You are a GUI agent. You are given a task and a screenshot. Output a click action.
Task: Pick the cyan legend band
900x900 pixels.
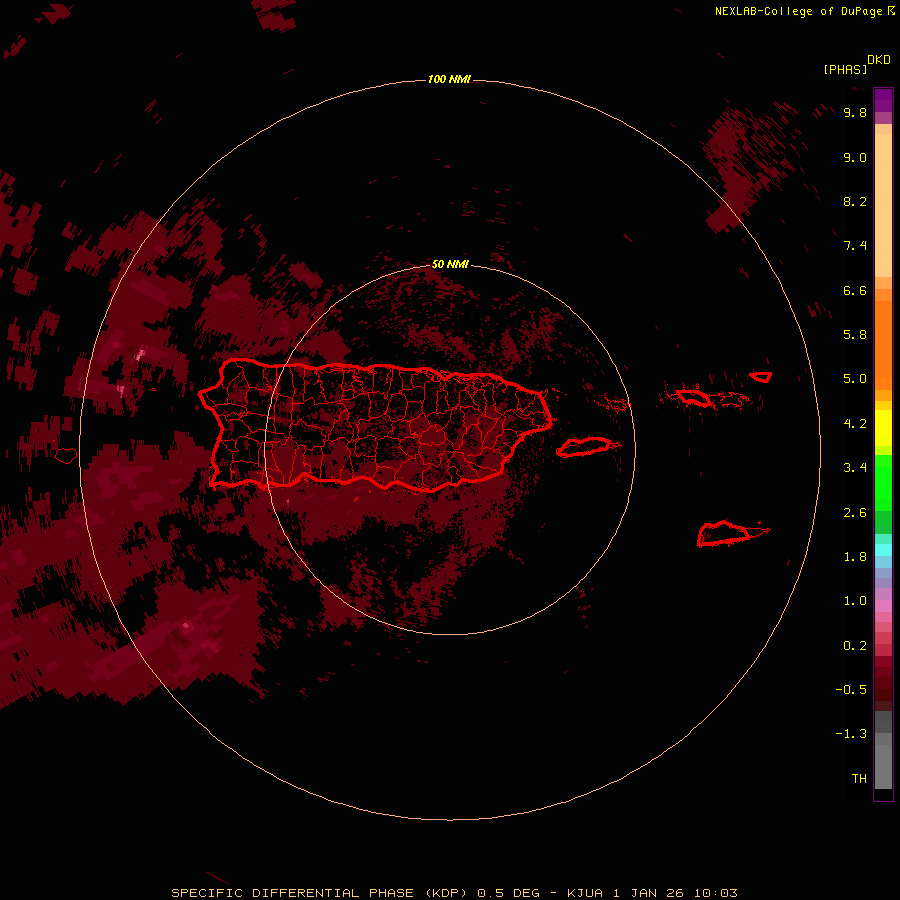click(x=883, y=550)
